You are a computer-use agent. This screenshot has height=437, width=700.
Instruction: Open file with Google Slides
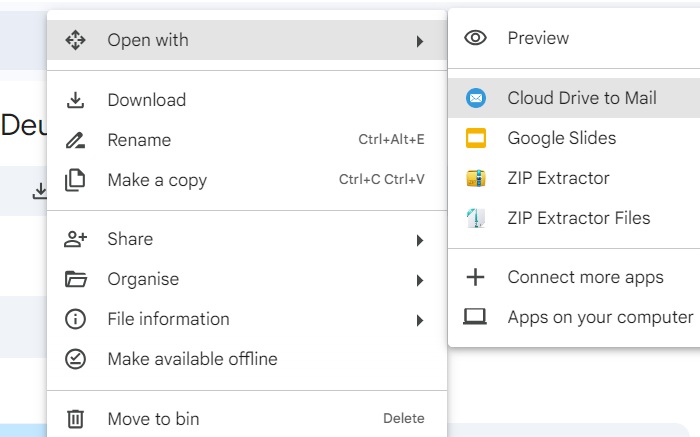pyautogui.click(x=574, y=138)
